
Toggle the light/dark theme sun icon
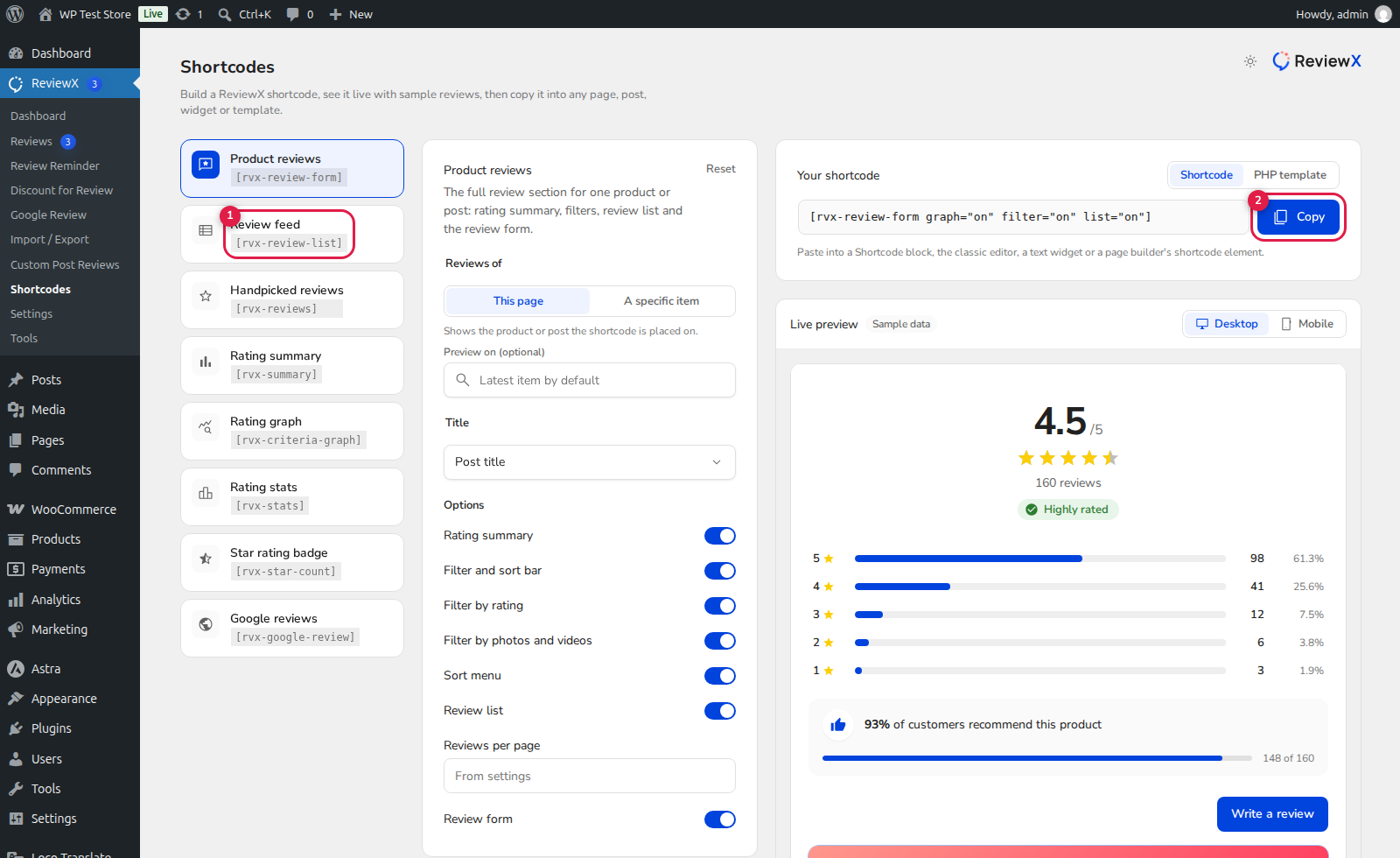(1250, 61)
